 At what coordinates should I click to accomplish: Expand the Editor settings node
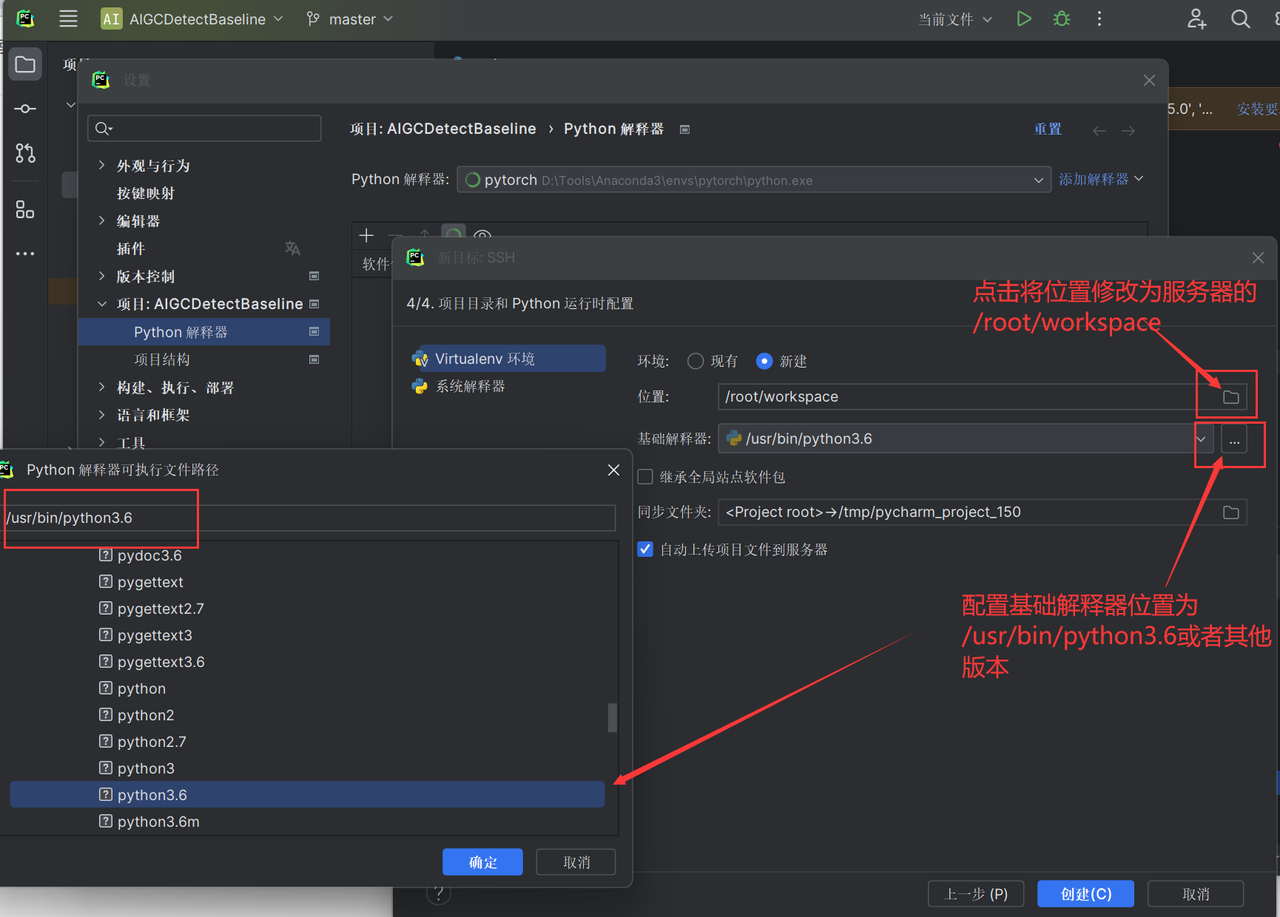click(102, 221)
